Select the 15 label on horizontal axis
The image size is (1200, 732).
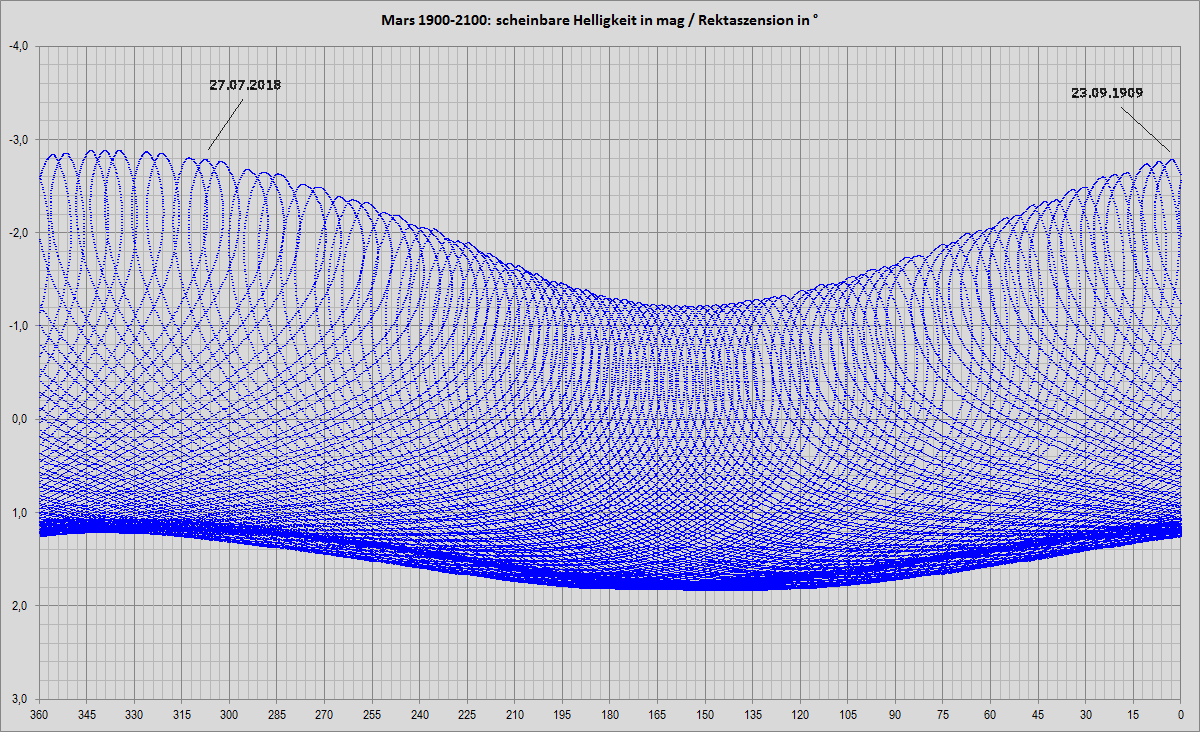pyautogui.click(x=1133, y=715)
